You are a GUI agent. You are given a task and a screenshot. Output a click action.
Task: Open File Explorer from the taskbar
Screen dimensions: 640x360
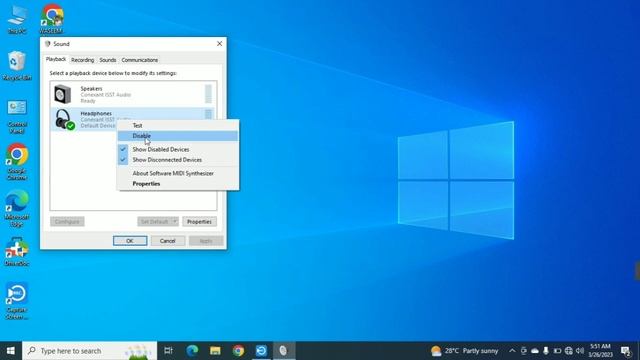[215, 351]
